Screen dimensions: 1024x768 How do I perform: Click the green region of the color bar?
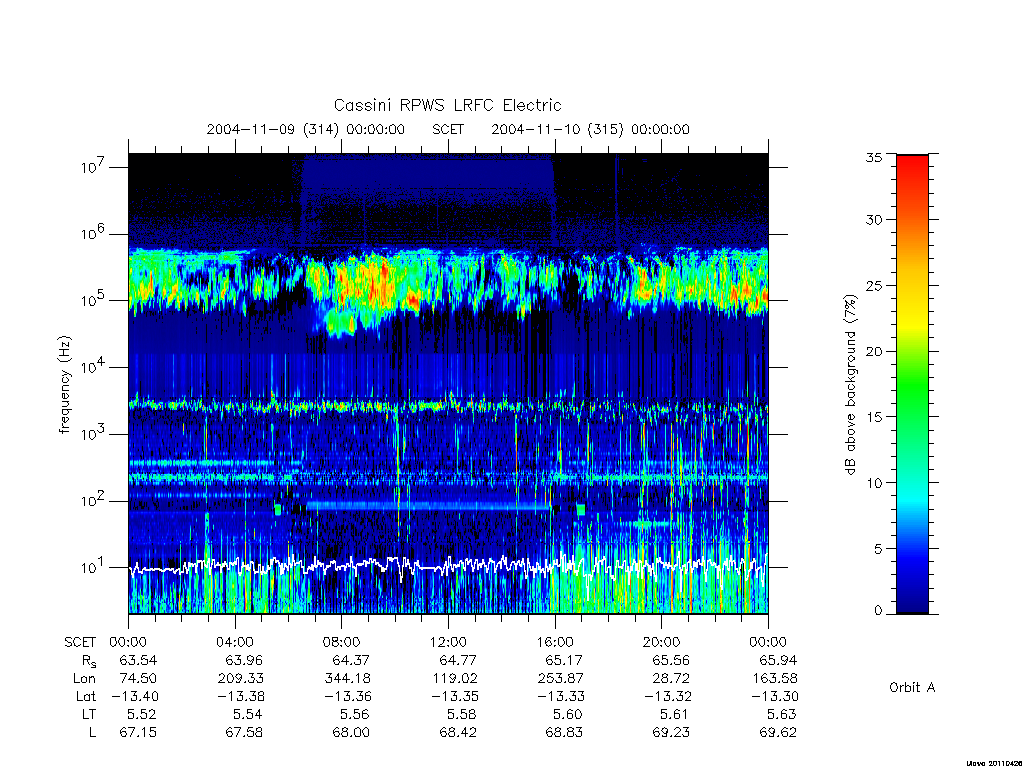point(912,392)
